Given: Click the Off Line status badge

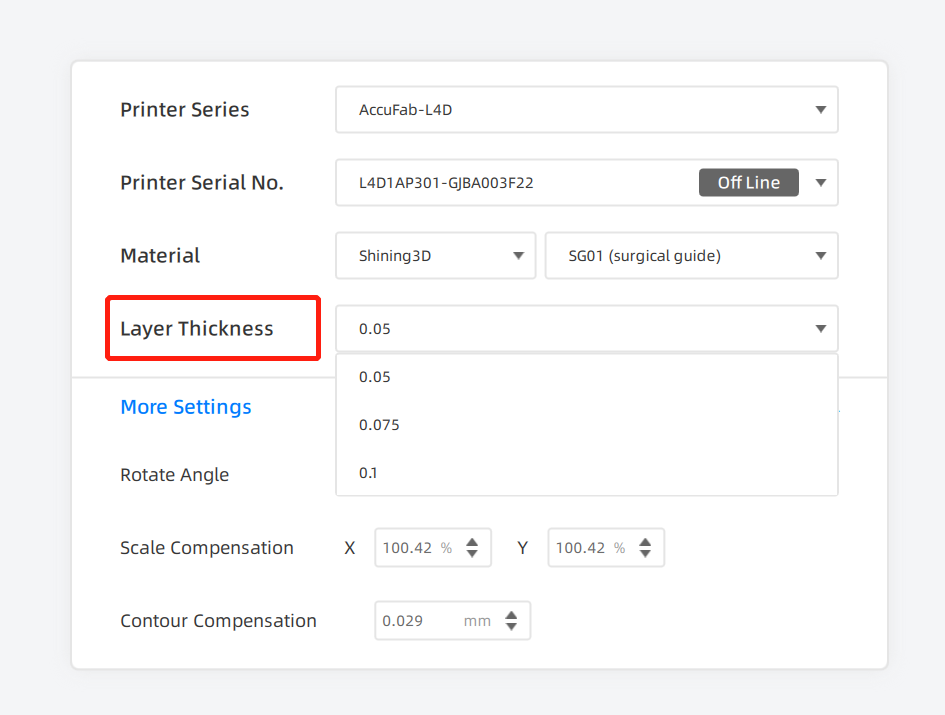Looking at the screenshot, I should click(749, 183).
